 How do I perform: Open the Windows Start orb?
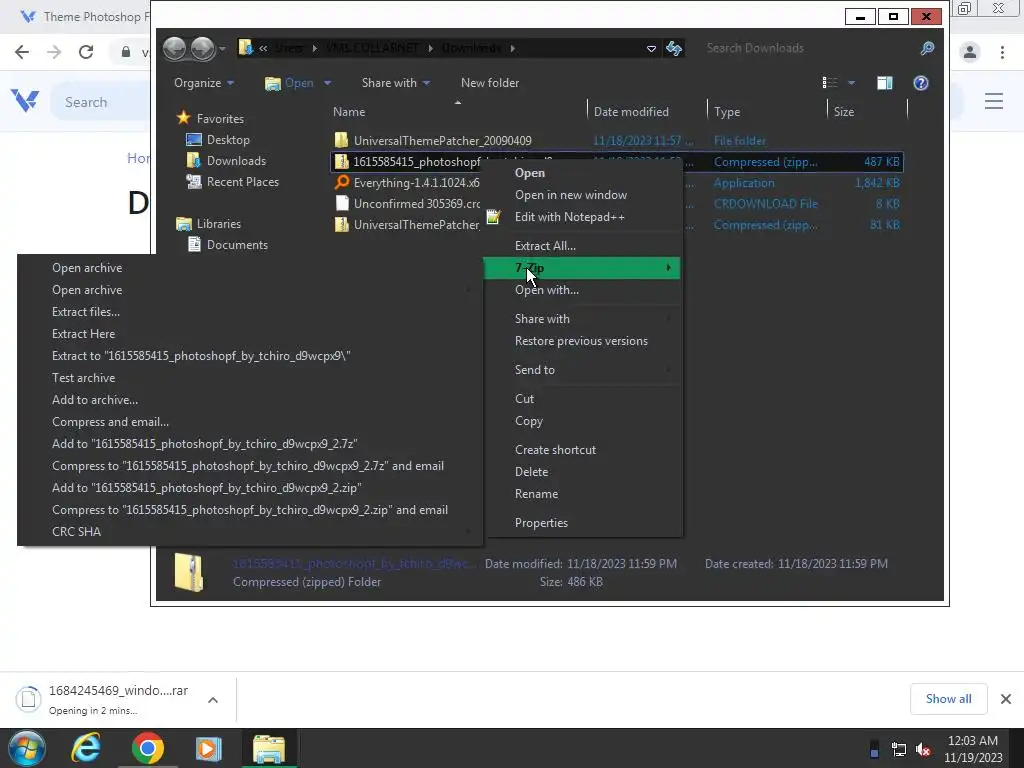pos(27,748)
